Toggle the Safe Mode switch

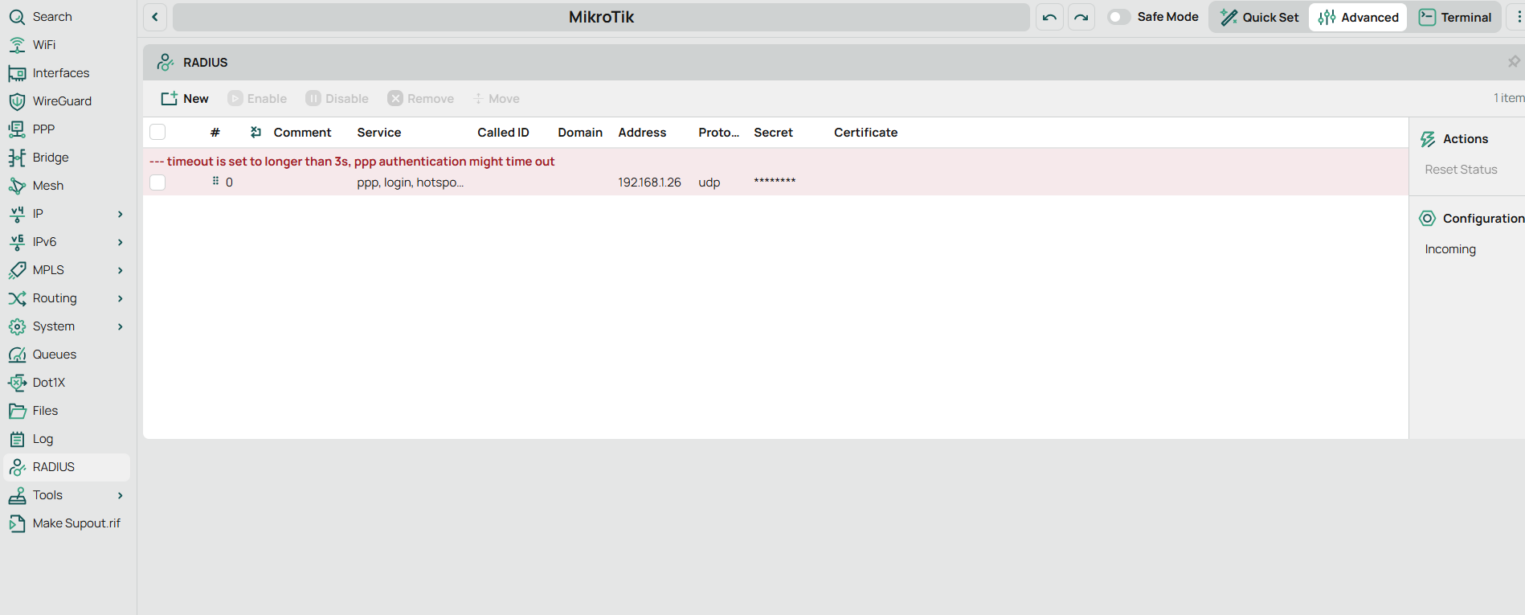click(x=1119, y=17)
